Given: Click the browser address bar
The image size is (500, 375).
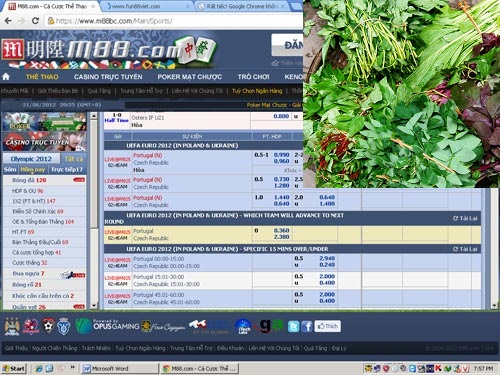Looking at the screenshot, I should tap(173, 21).
